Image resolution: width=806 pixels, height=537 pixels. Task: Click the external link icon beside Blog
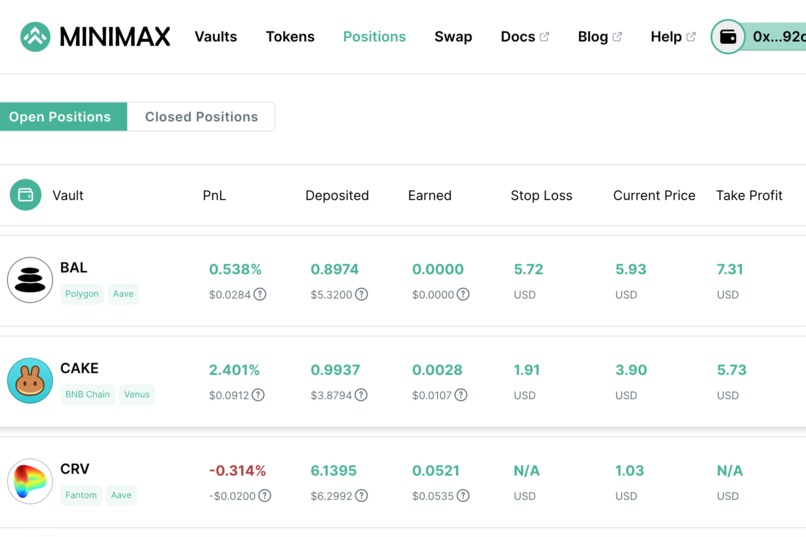coord(617,36)
